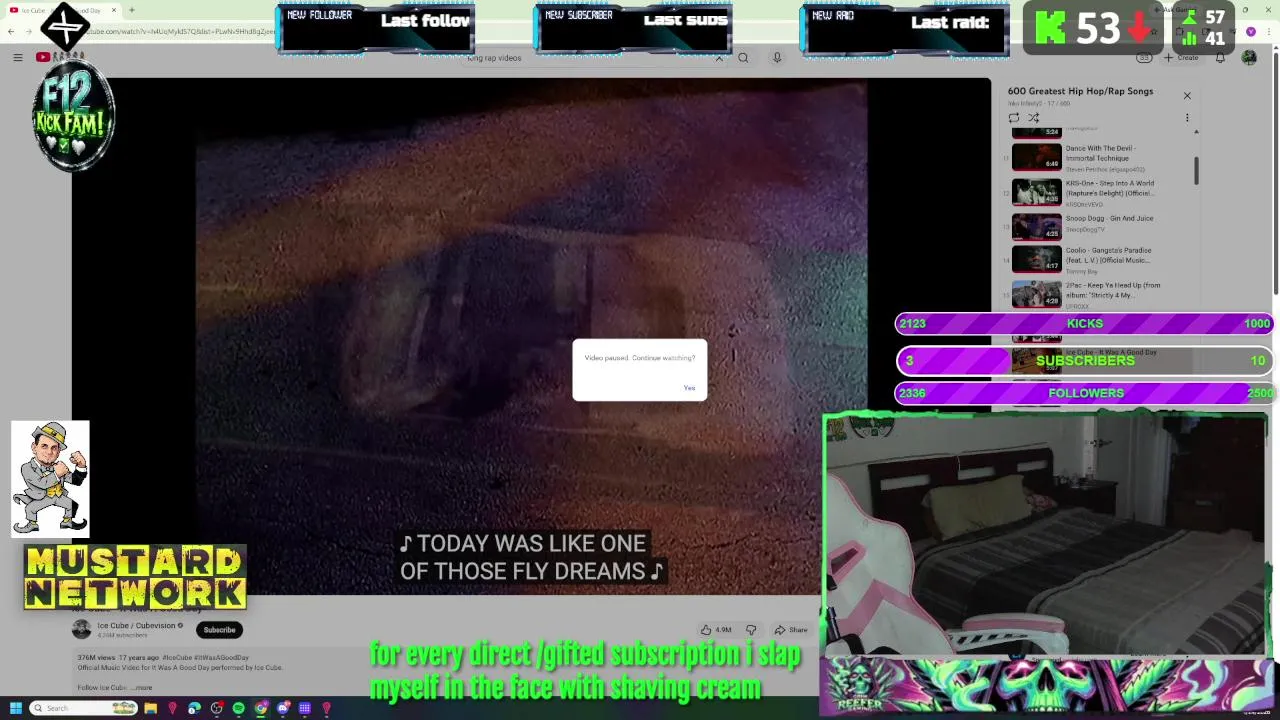Open File Explorer from the taskbar
This screenshot has height=720, width=1280.
point(150,708)
